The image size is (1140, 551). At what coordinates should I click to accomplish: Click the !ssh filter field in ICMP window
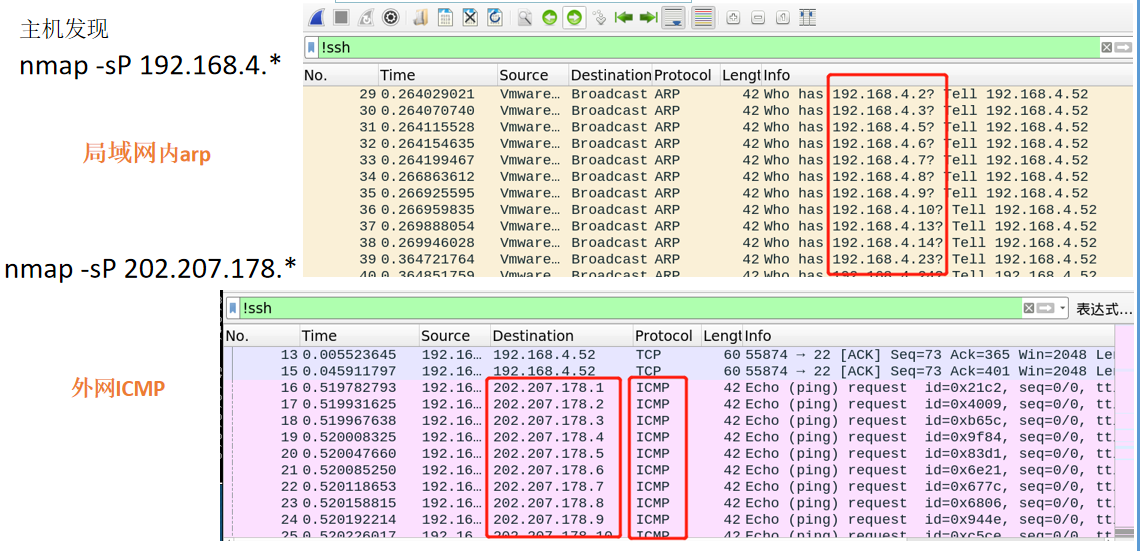coord(631,308)
